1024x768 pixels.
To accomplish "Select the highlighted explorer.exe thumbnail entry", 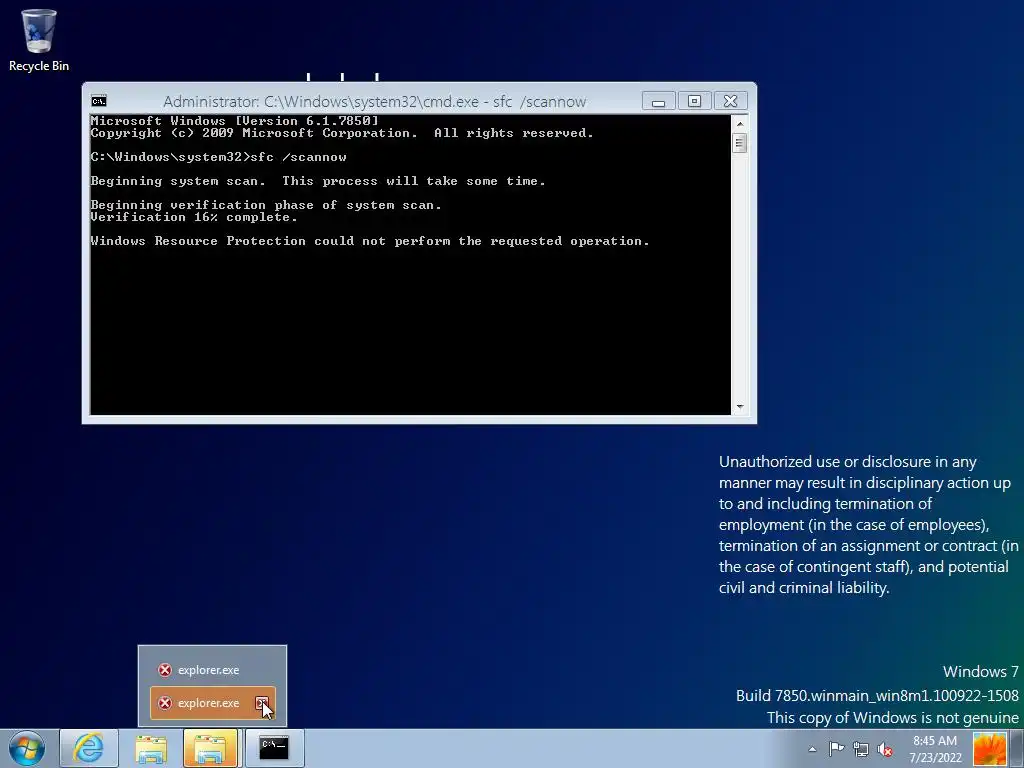I will [x=212, y=703].
